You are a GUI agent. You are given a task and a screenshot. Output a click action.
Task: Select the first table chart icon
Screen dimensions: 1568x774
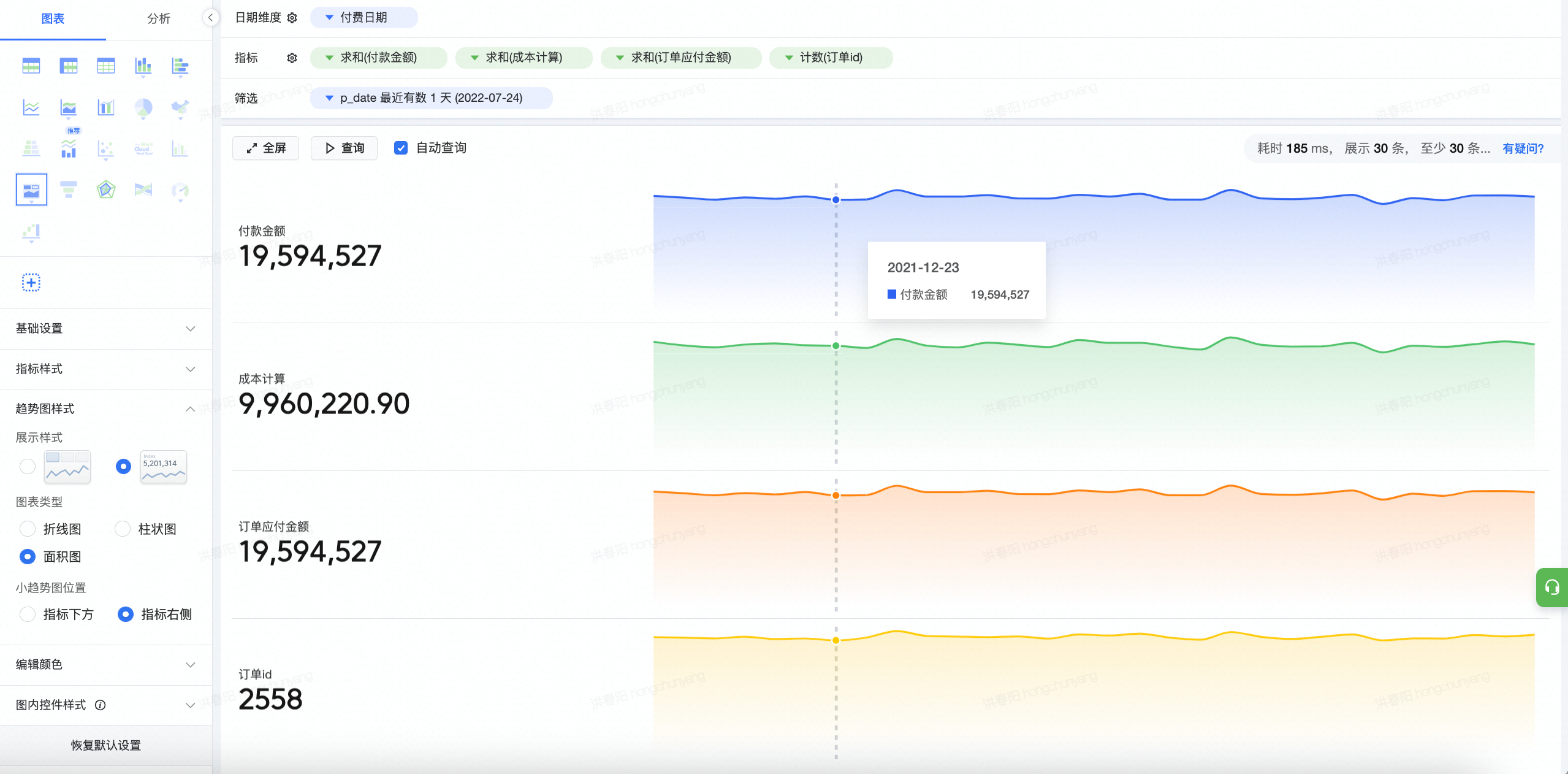pos(31,66)
